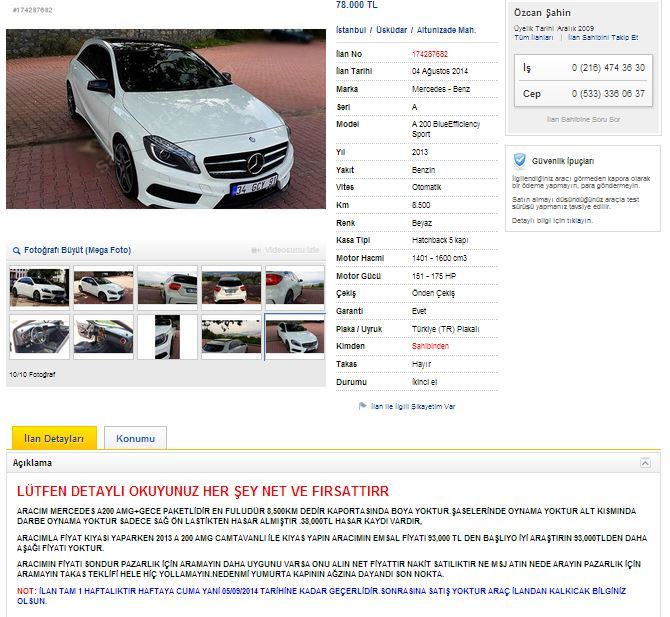Viewport: 670px width, 617px height.
Task: Click Detaylı bilgi için tıklayın link
Action: click(552, 220)
